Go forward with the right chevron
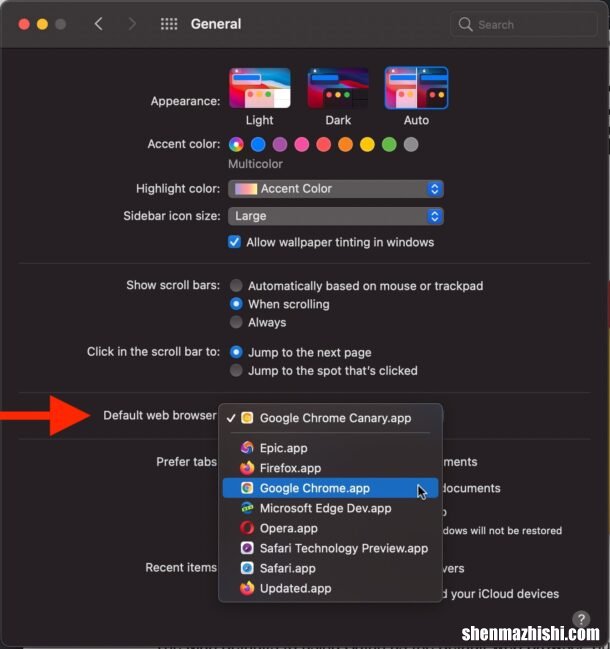The height and width of the screenshot is (649, 610). [132, 24]
